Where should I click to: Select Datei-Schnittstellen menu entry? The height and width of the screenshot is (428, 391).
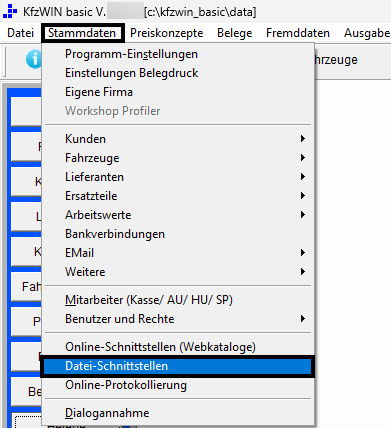pos(177,366)
